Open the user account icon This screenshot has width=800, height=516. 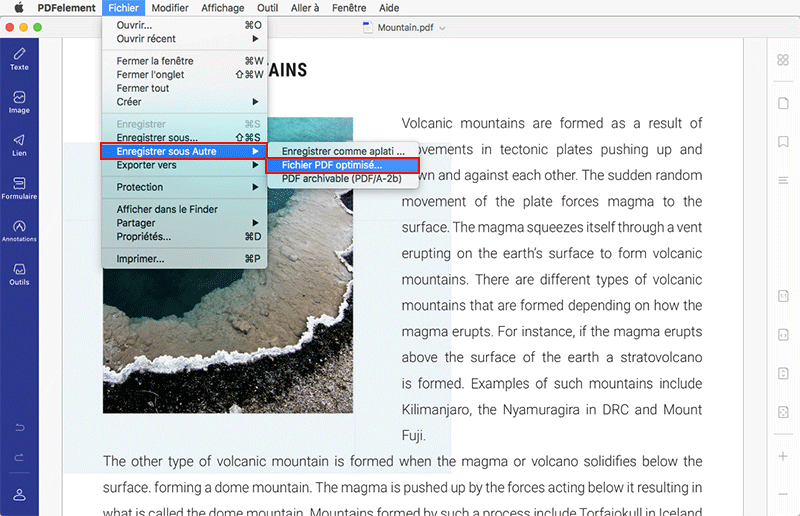click(x=19, y=495)
